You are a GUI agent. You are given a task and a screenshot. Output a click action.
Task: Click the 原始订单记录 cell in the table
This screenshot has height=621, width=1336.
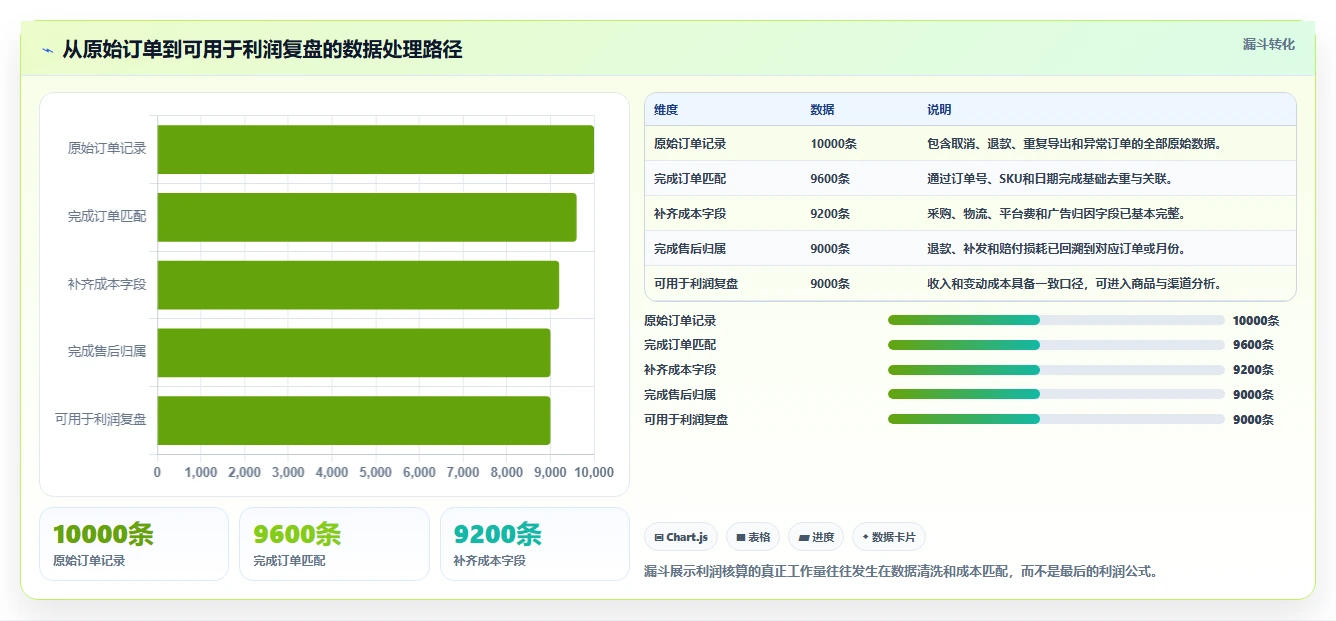pyautogui.click(x=690, y=144)
